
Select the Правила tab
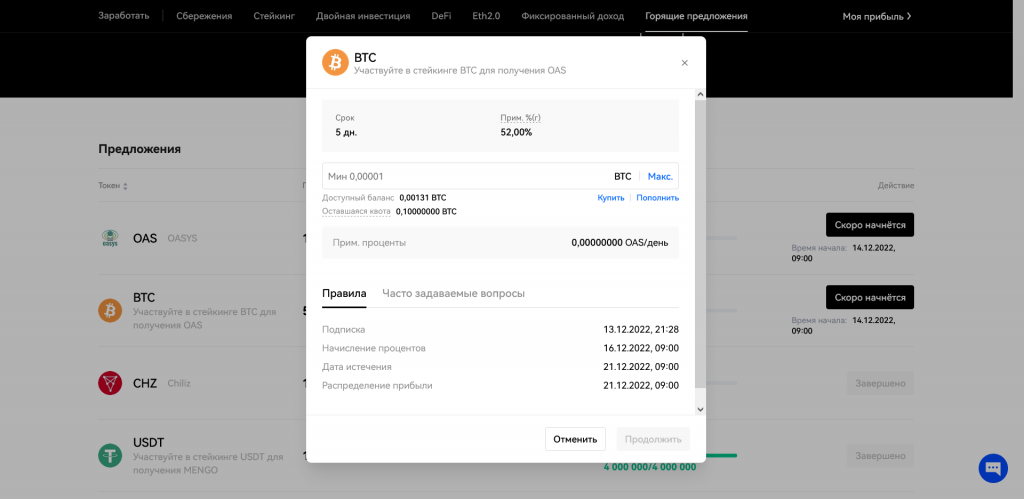(x=344, y=293)
